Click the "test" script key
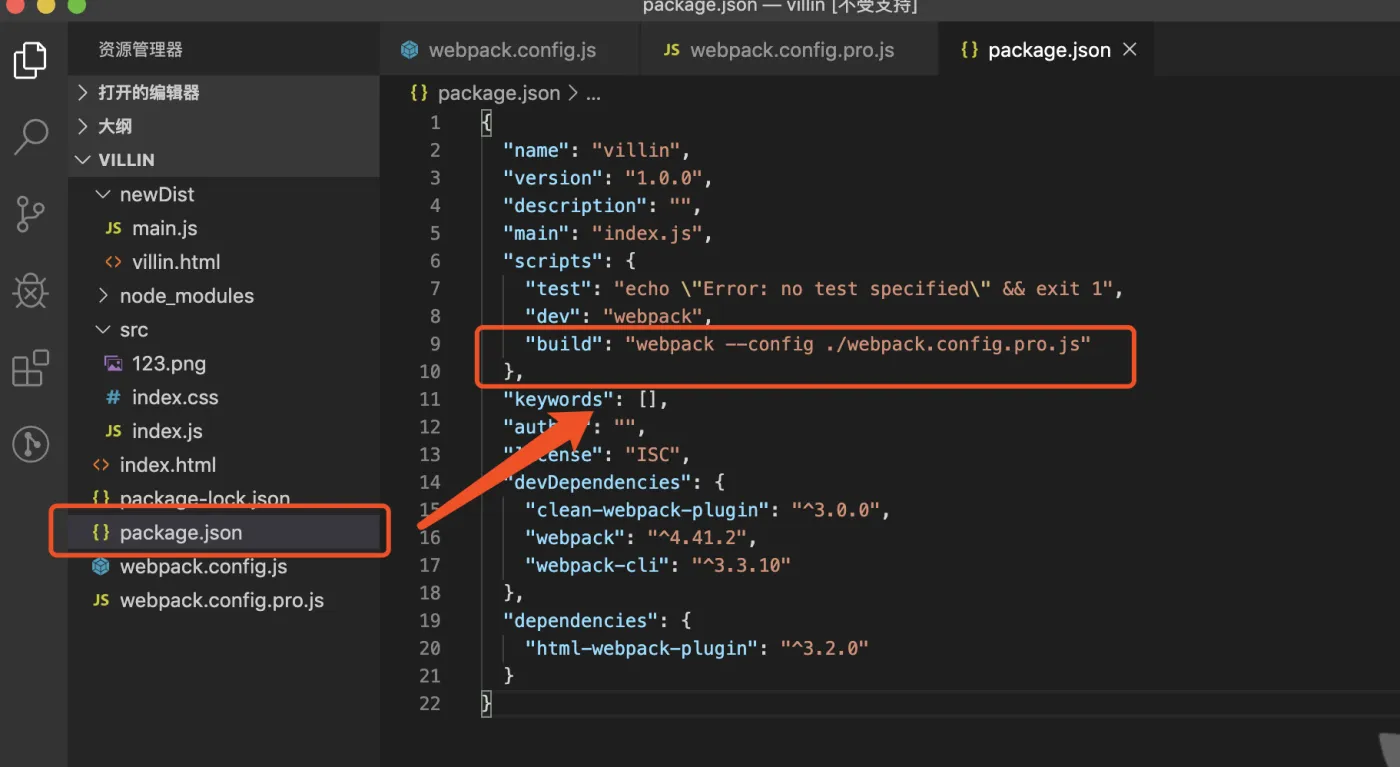The width and height of the screenshot is (1400, 767). tap(559, 289)
